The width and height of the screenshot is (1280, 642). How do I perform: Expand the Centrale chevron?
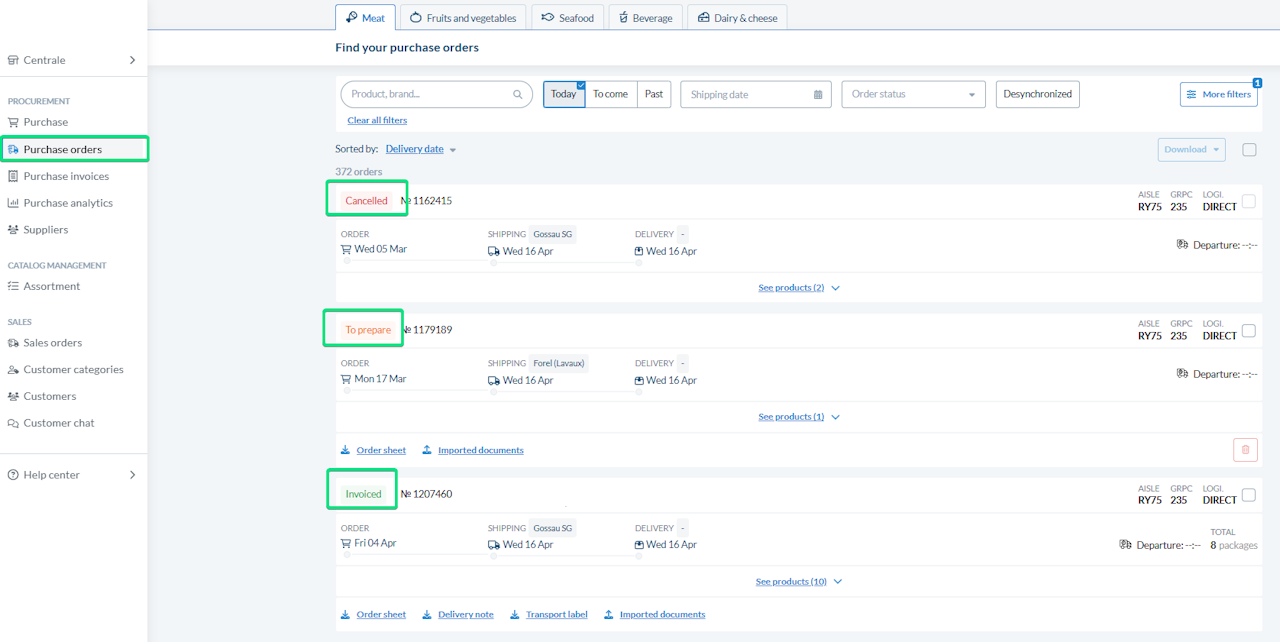pyautogui.click(x=132, y=60)
